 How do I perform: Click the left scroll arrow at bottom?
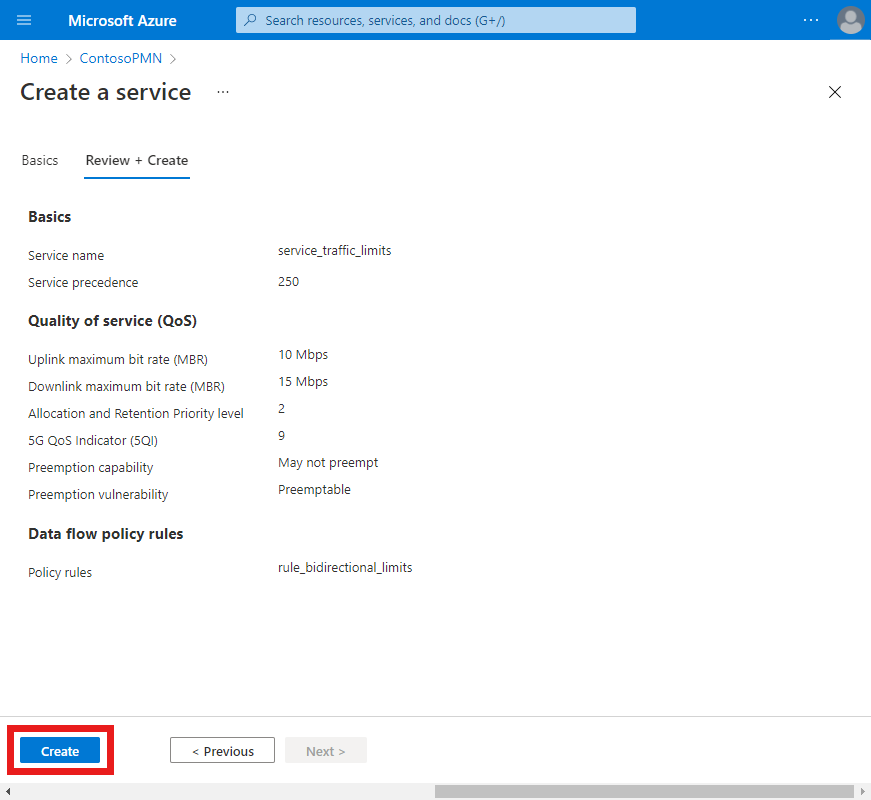pyautogui.click(x=7, y=790)
